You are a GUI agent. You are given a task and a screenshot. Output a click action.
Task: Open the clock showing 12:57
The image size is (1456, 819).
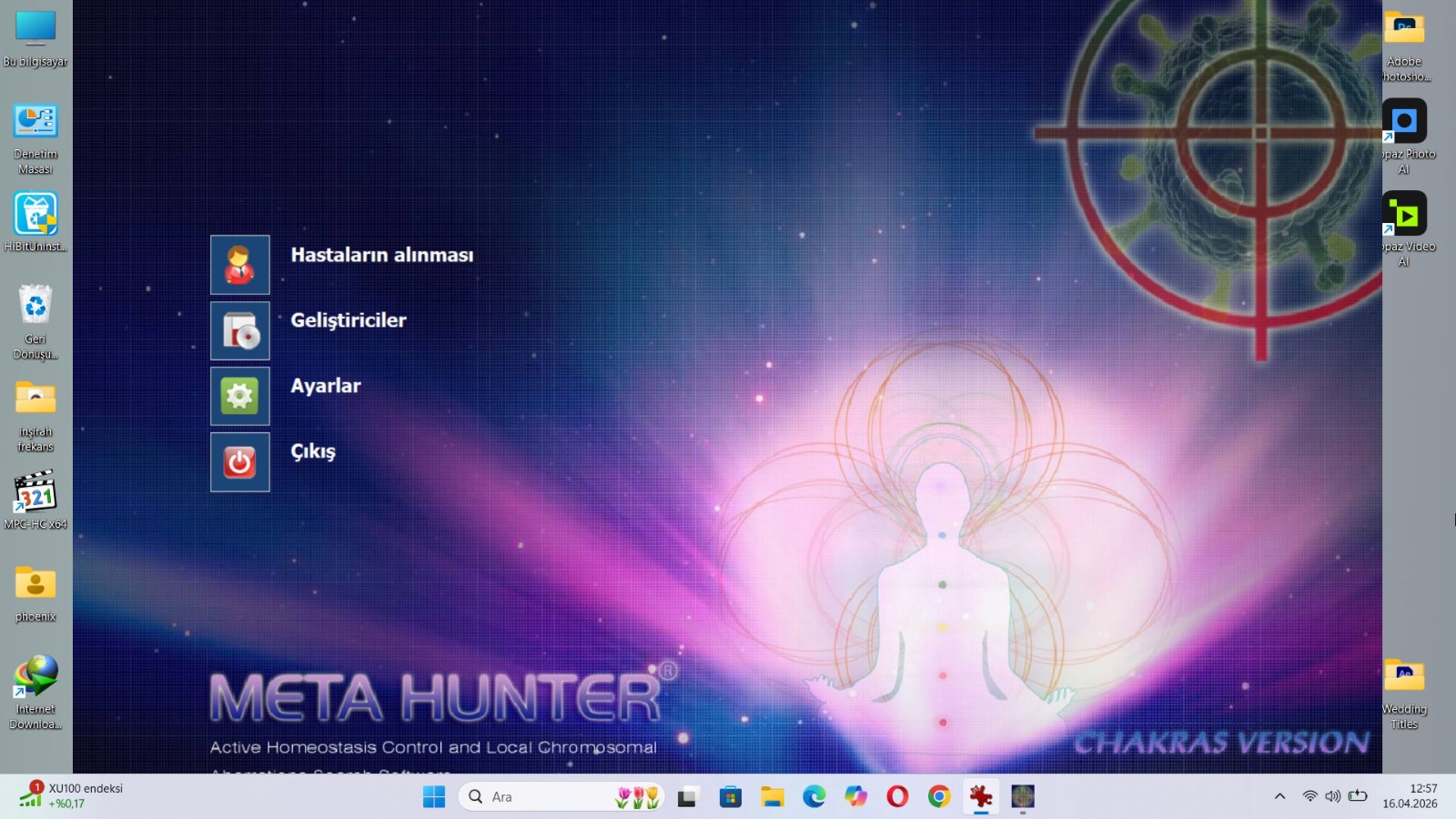point(1410,796)
